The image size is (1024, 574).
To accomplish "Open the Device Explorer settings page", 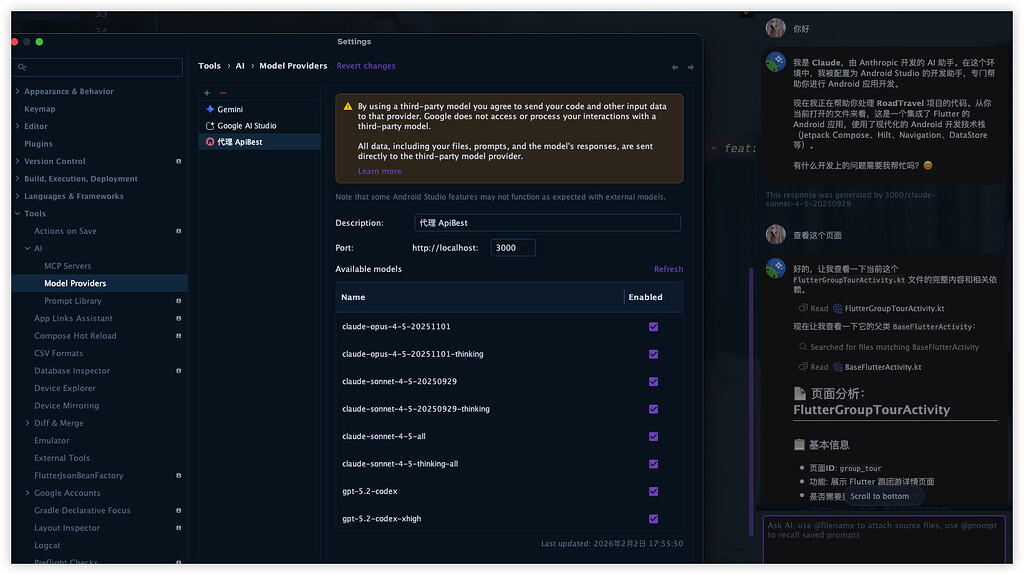I will pyautogui.click(x=65, y=388).
